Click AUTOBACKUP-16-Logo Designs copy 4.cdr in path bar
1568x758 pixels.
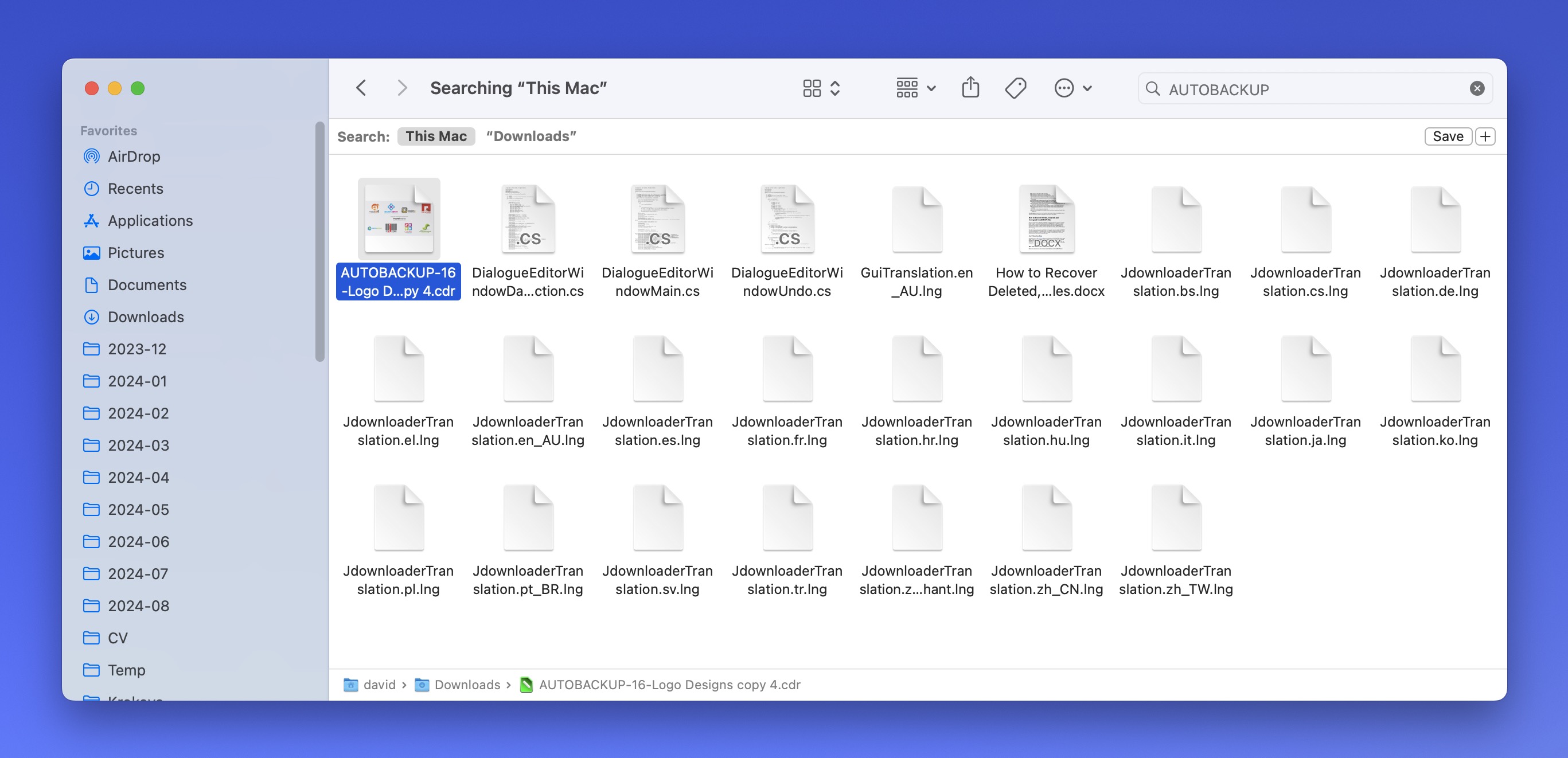point(661,685)
